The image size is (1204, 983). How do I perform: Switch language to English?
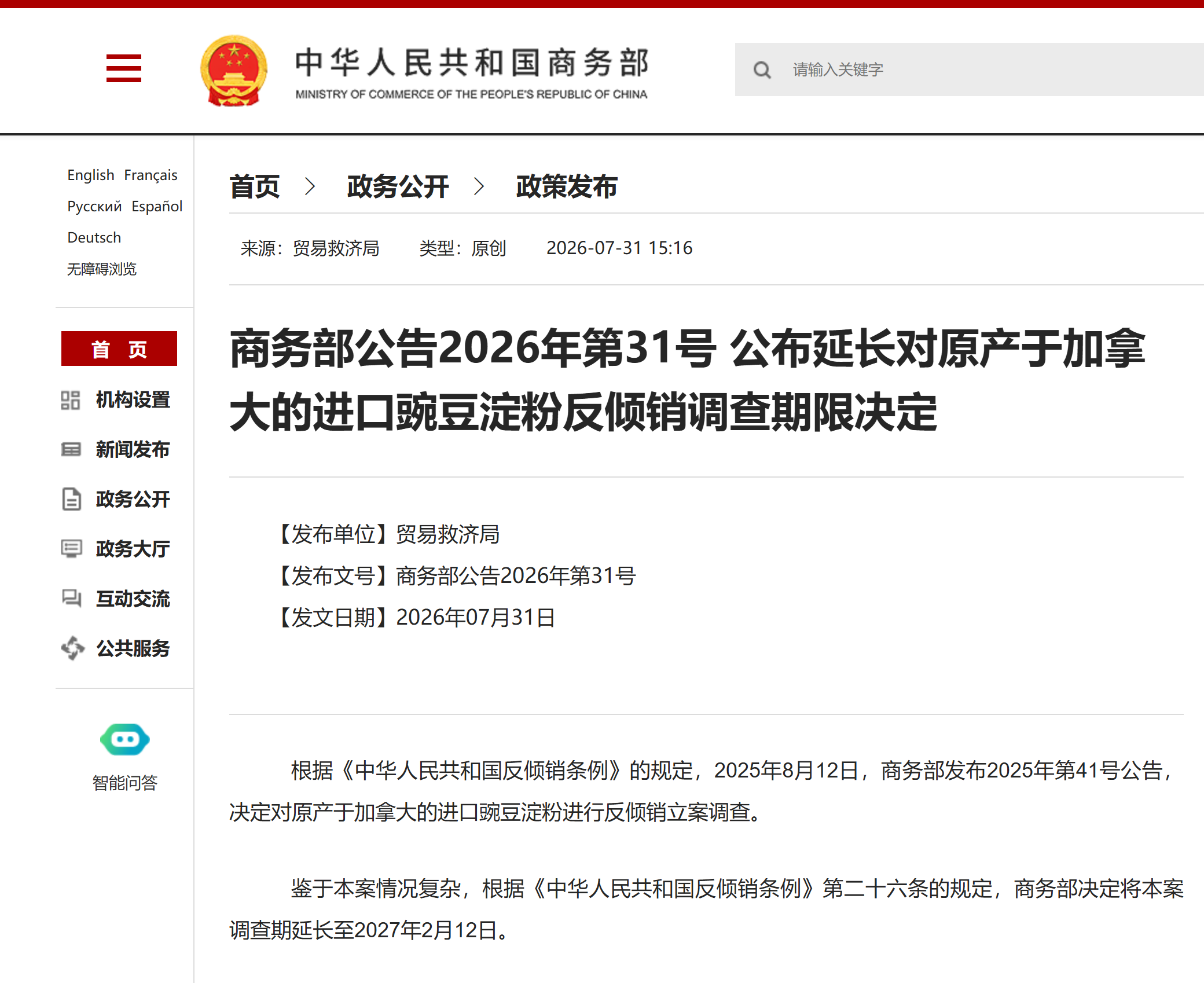coord(91,175)
